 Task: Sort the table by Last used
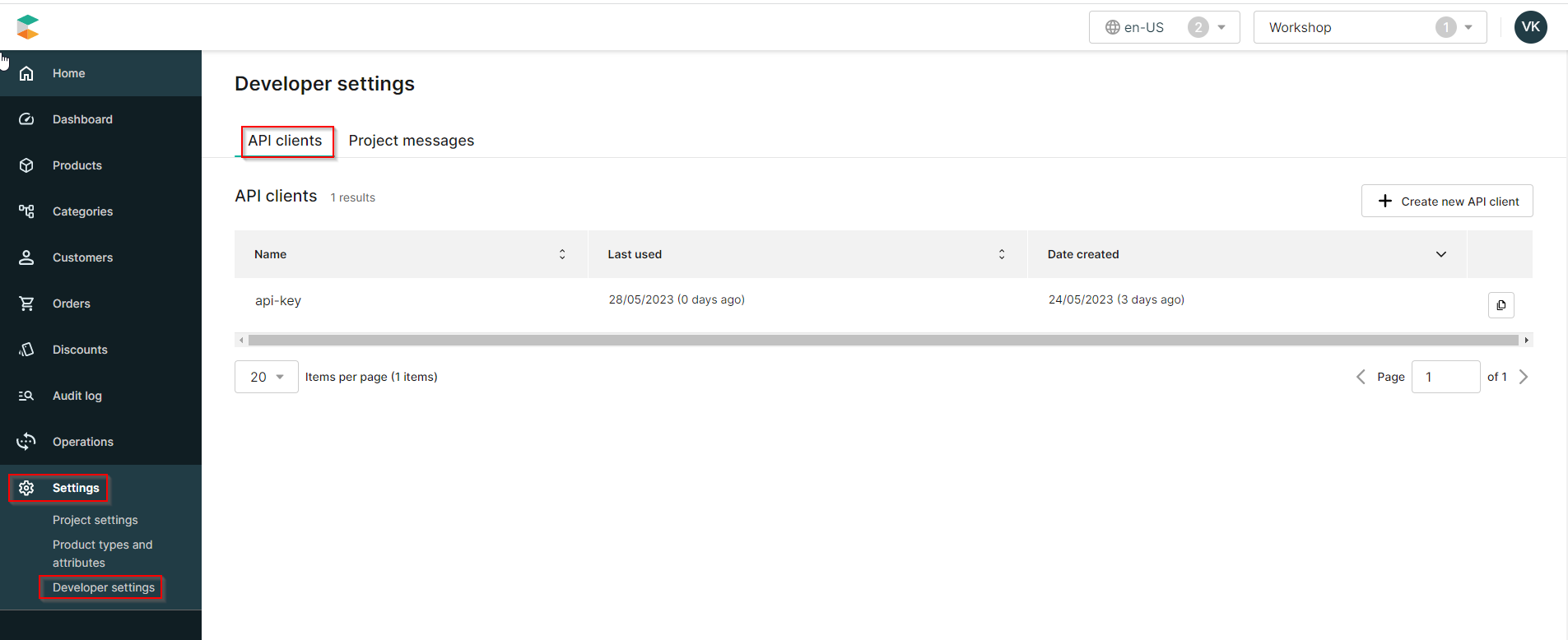pos(1001,254)
